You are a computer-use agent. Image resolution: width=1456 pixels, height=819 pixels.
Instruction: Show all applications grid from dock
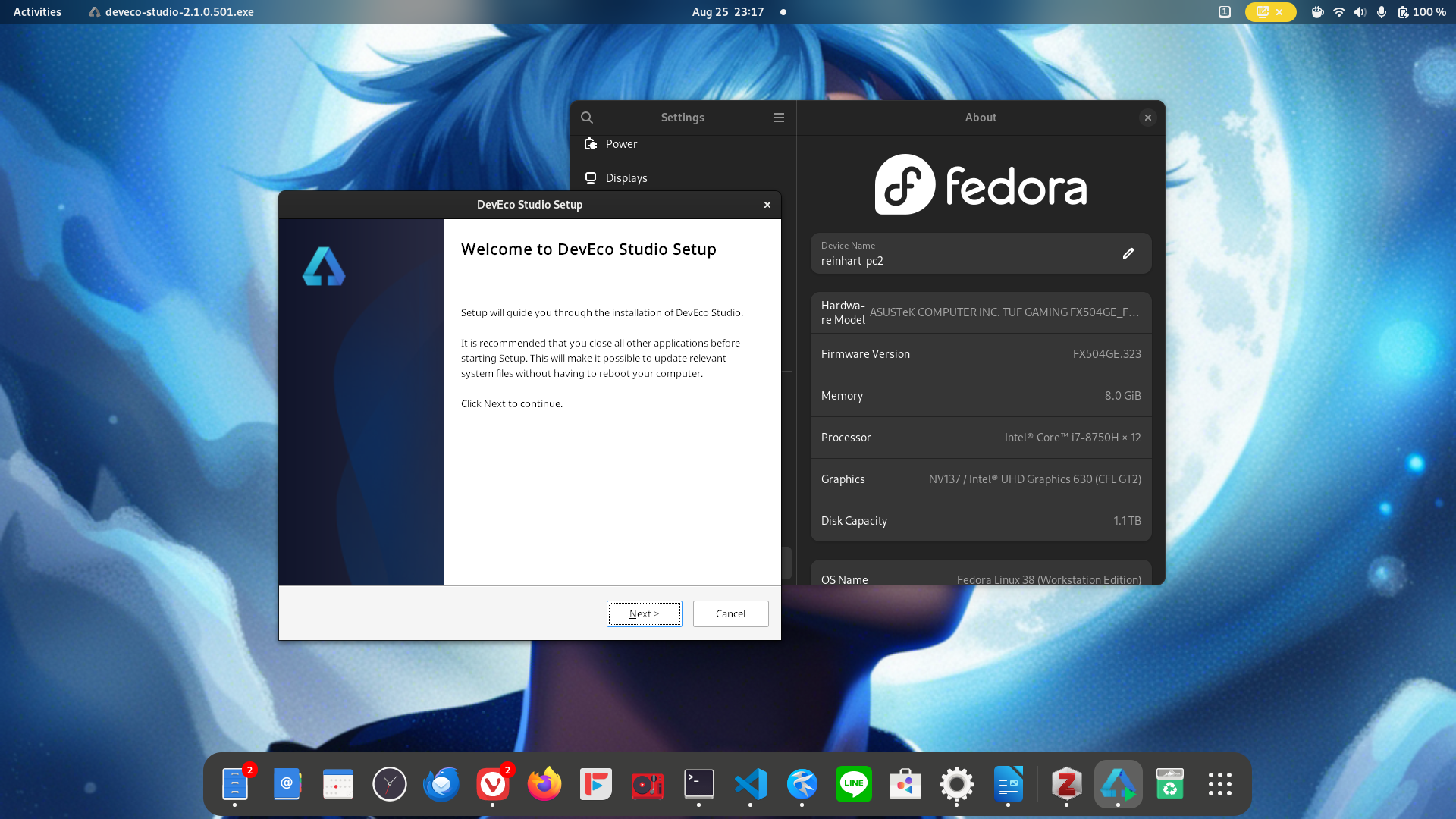(x=1220, y=784)
